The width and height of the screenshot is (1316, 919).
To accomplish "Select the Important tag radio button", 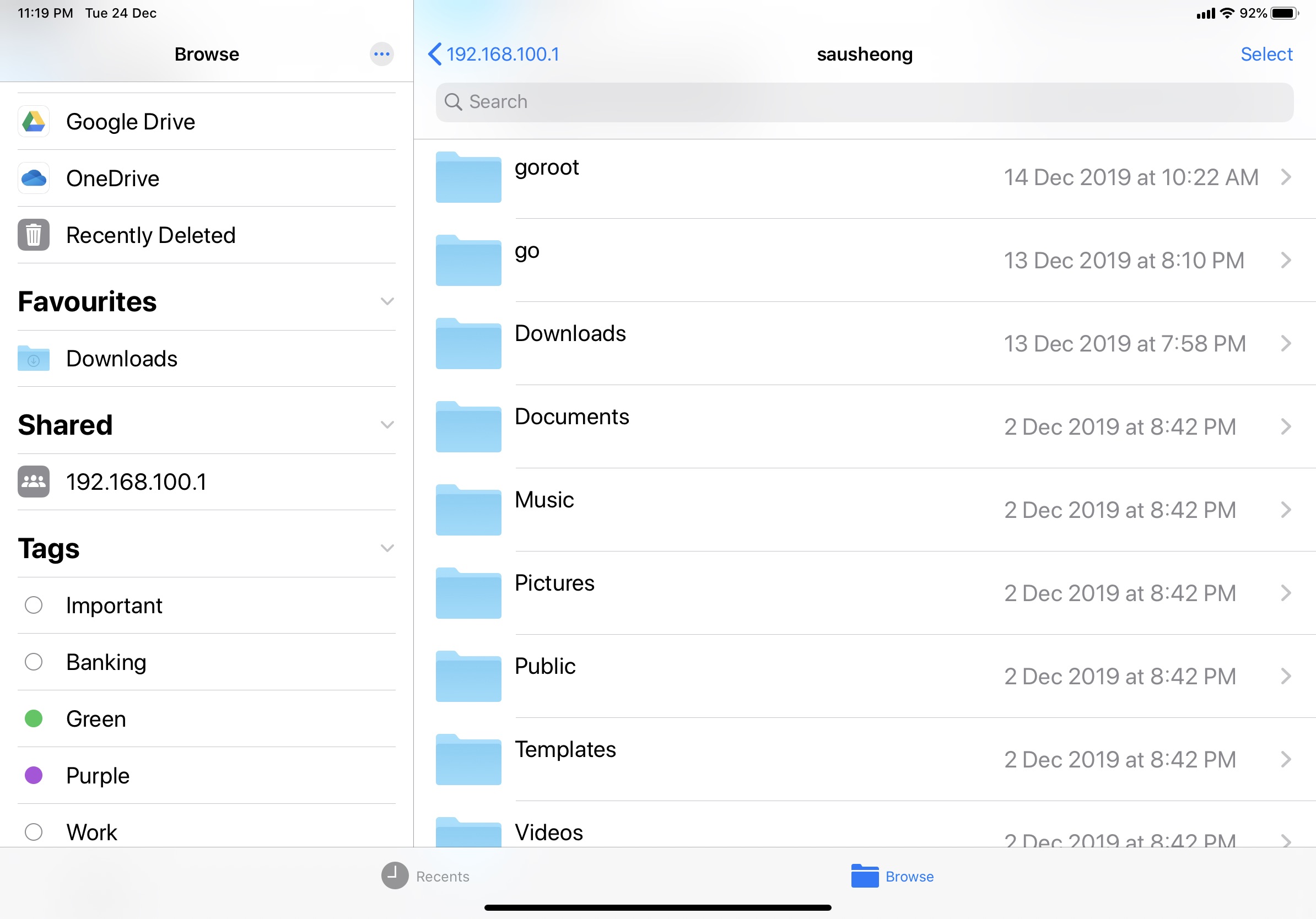I will tap(33, 605).
